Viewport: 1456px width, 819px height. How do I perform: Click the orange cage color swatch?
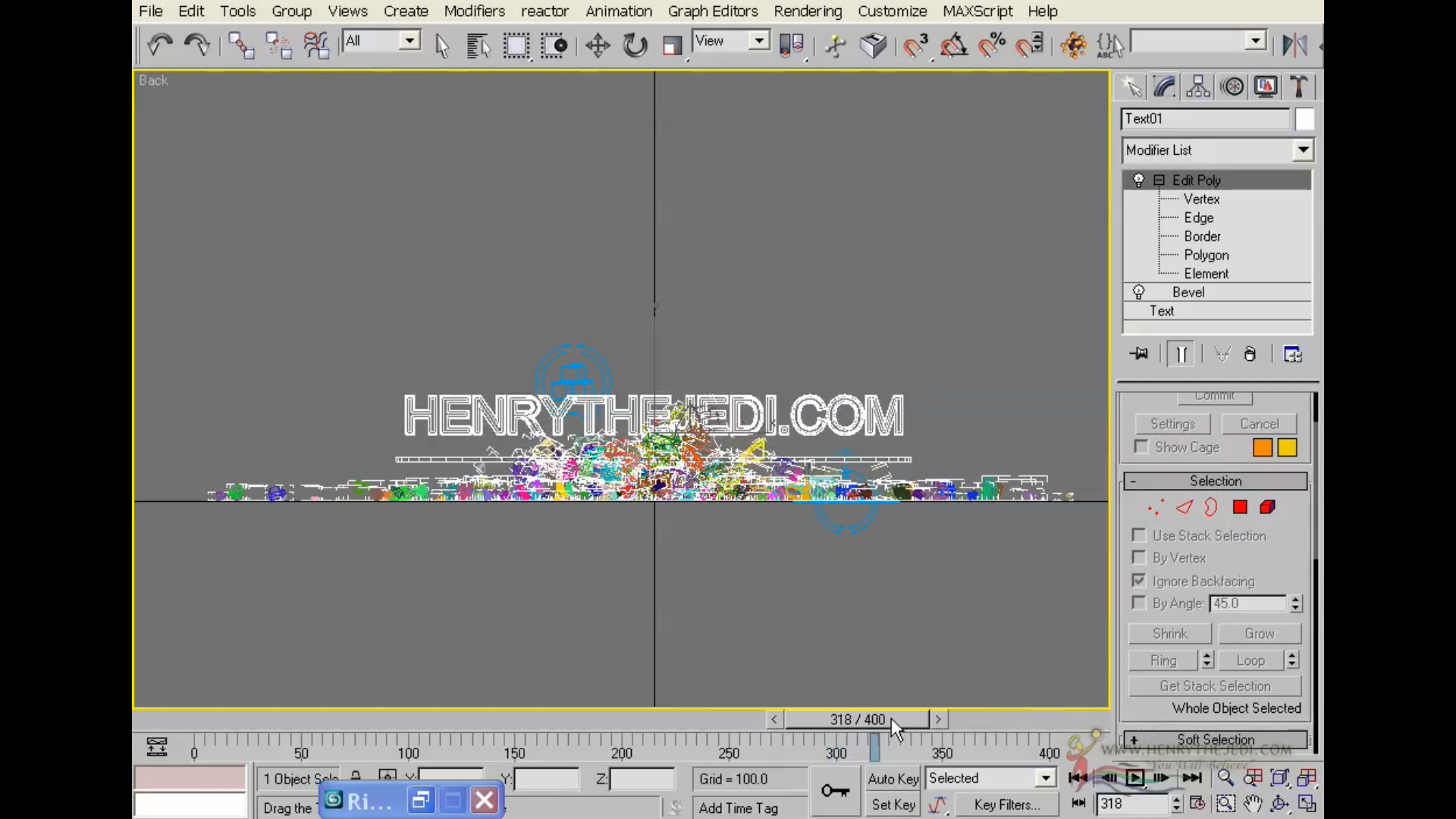[x=1262, y=447]
